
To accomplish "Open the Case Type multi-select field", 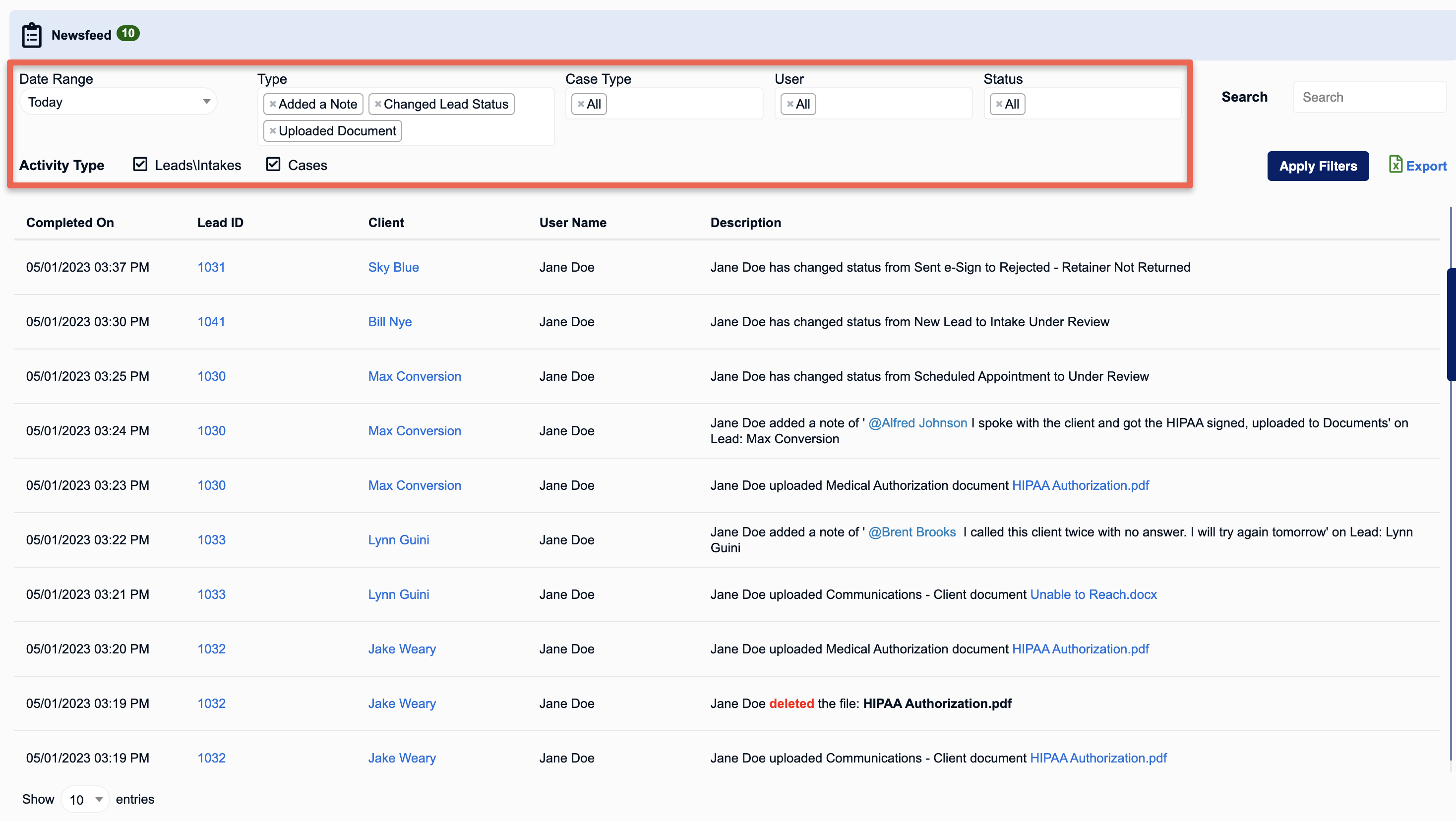I will tap(664, 104).
